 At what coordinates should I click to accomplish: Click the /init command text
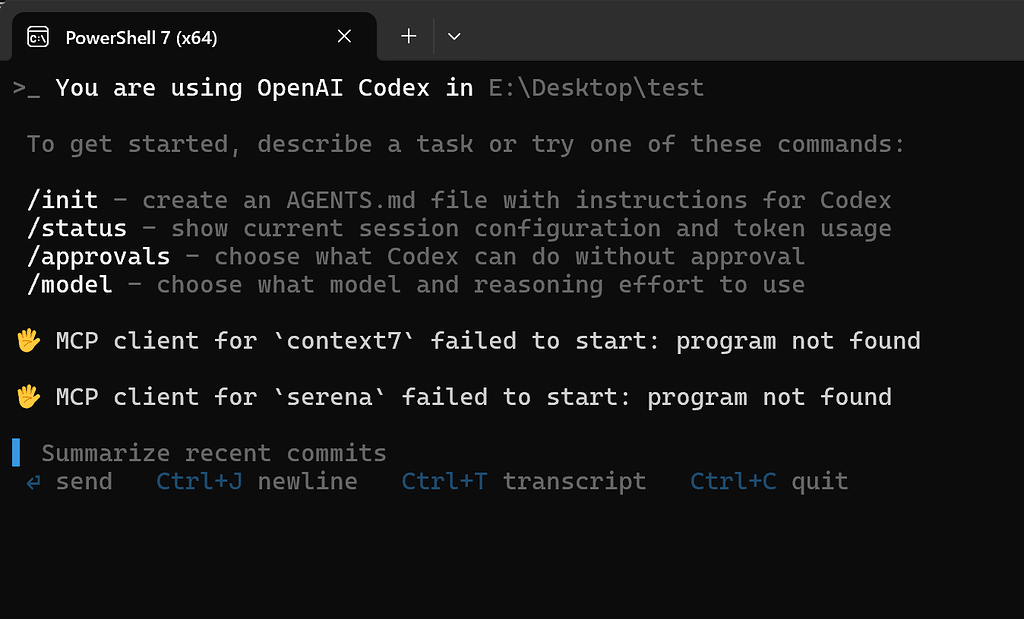[63, 200]
